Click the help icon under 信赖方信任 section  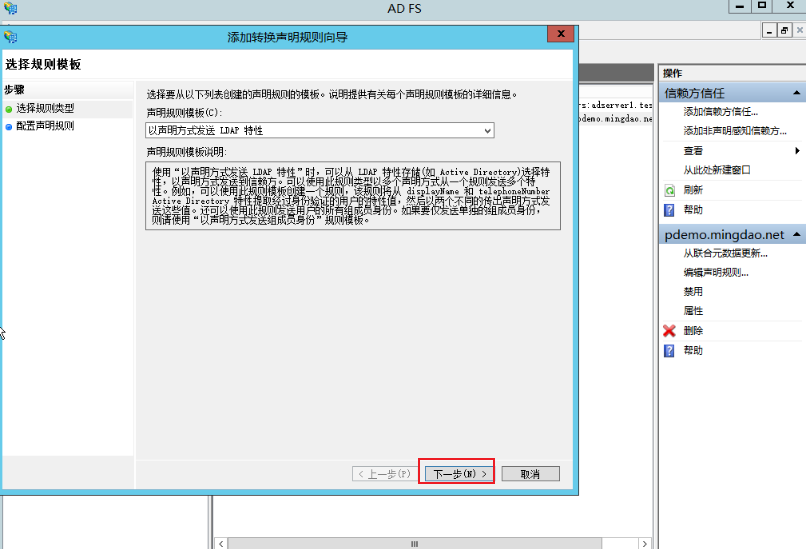point(669,210)
